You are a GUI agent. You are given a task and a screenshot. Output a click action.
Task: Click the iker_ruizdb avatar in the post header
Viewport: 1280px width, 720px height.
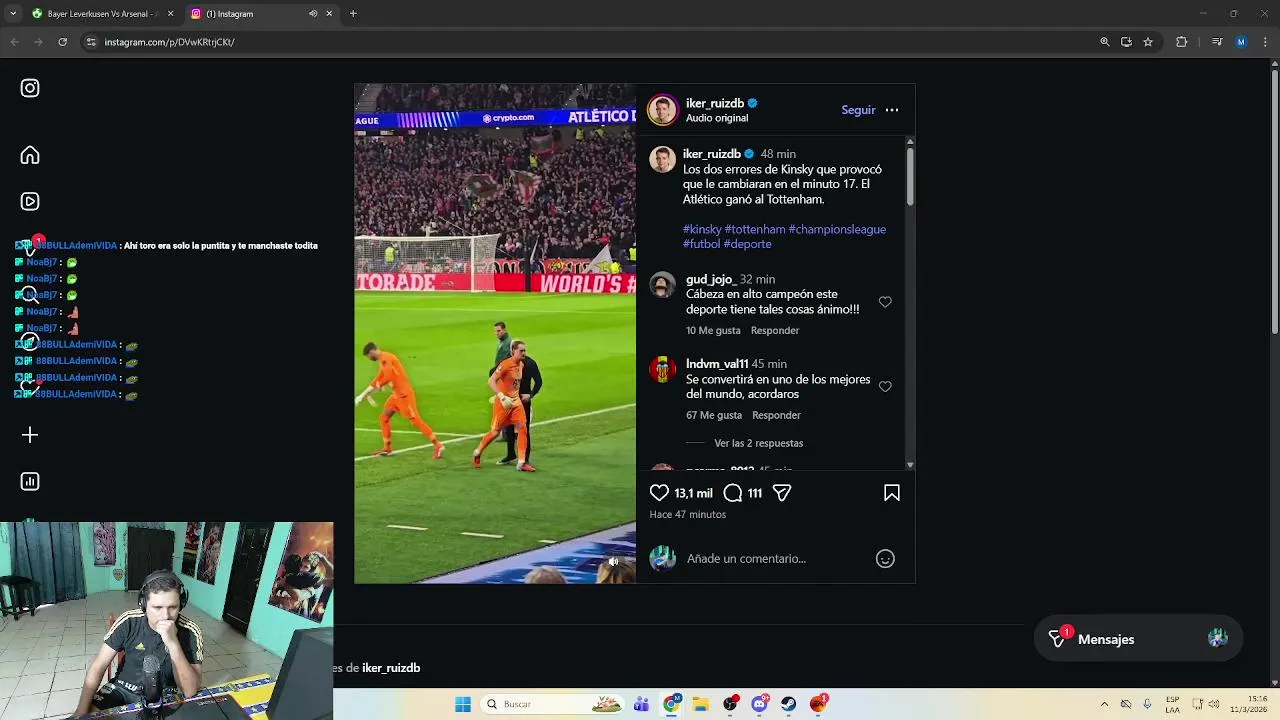[662, 110]
